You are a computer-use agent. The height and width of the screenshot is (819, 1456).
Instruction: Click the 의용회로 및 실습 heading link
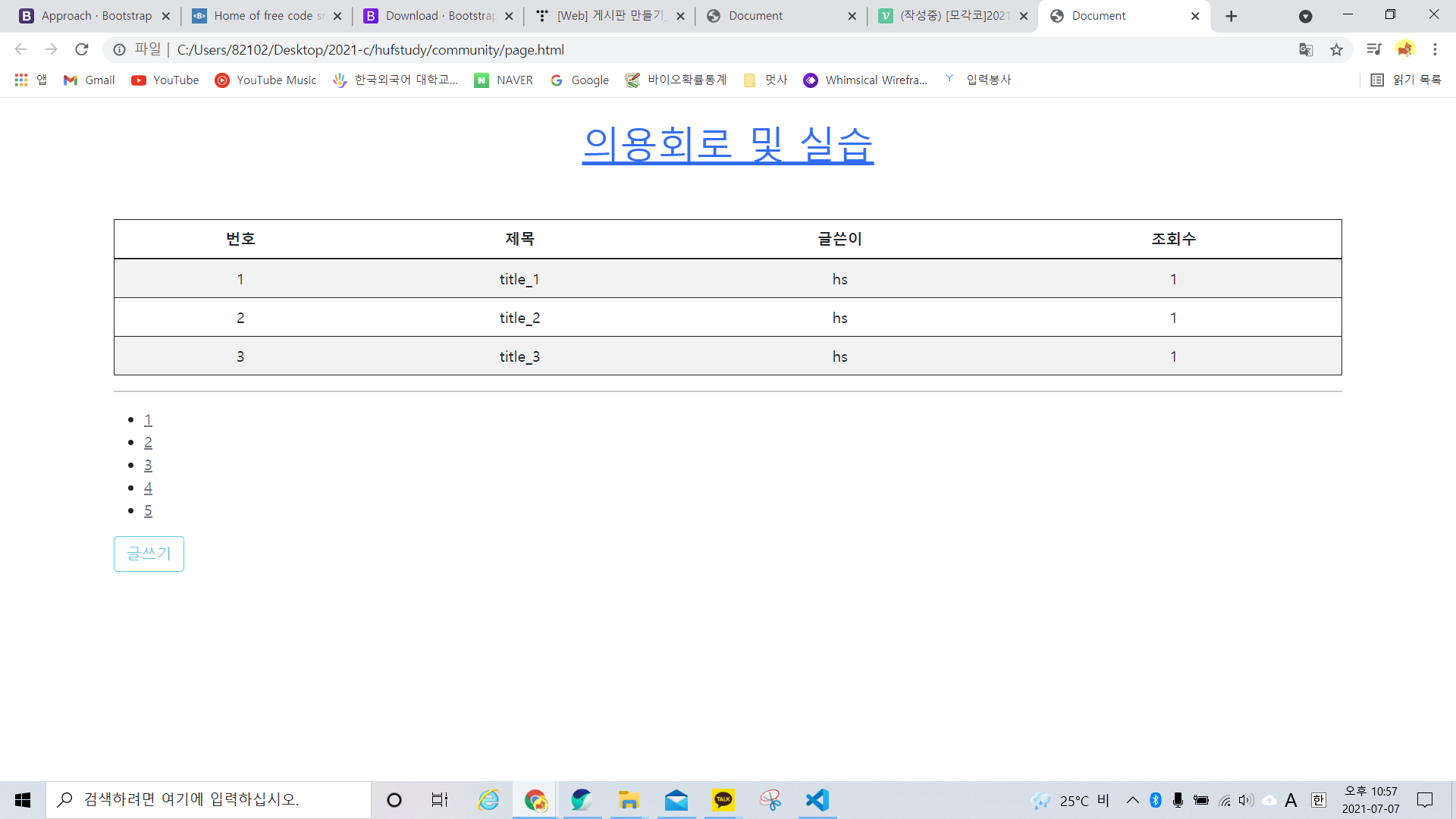[727, 144]
